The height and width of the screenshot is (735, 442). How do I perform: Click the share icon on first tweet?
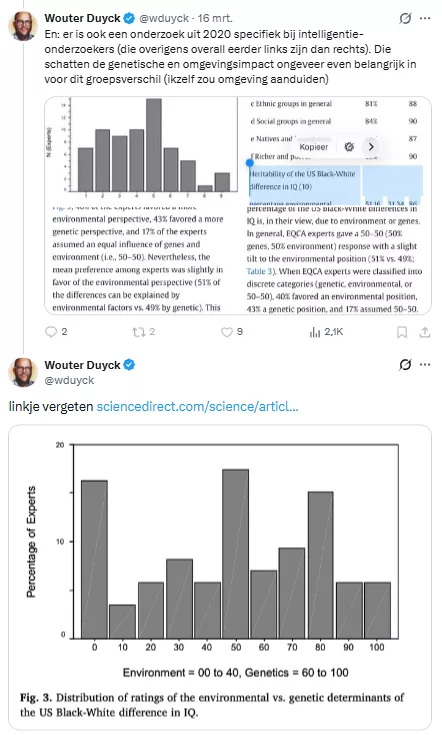pyautogui.click(x=425, y=332)
